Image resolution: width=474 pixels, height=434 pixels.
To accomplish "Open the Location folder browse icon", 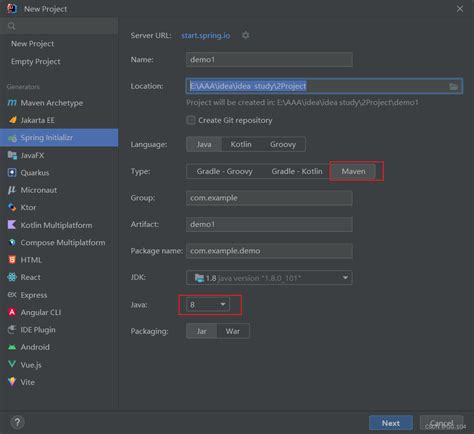I will tap(453, 86).
